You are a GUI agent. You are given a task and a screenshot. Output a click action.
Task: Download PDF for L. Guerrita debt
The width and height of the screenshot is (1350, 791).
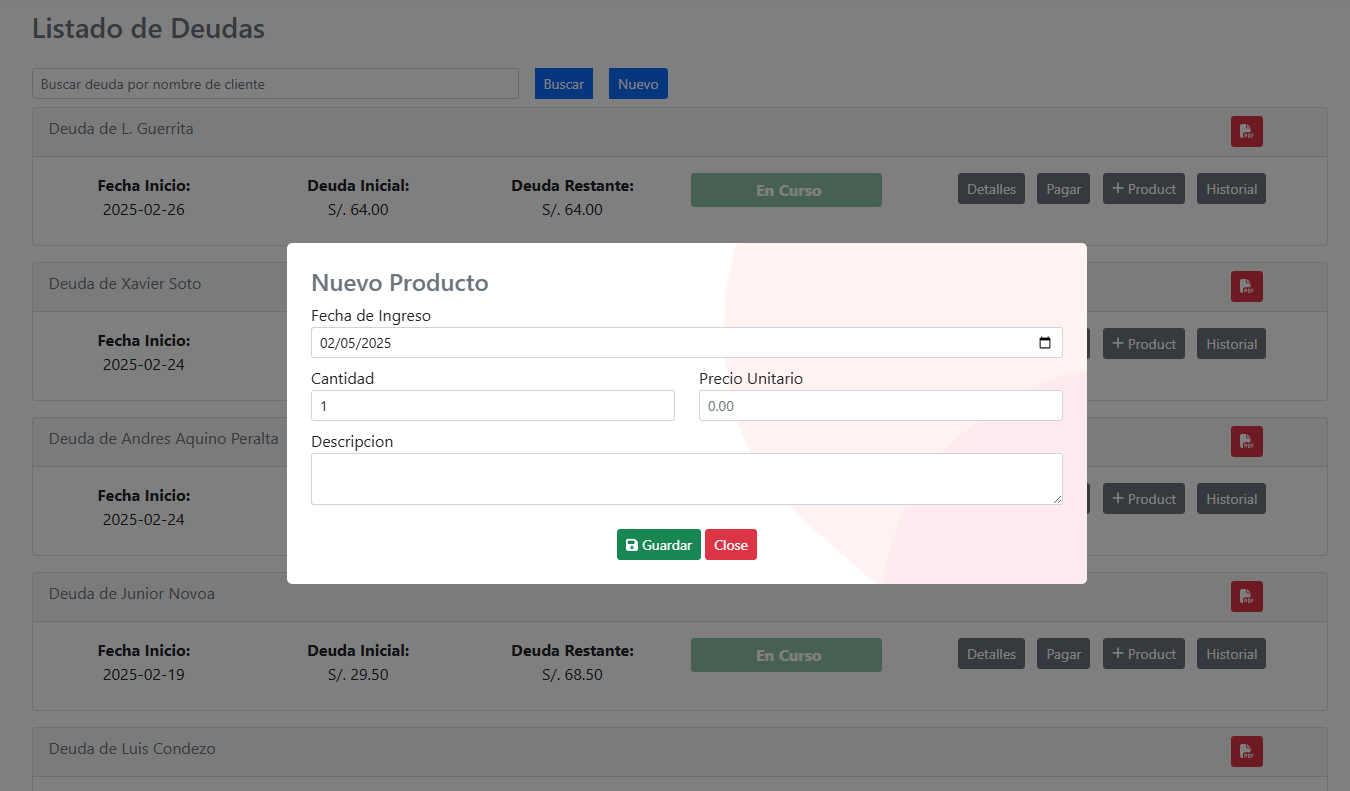1246,132
